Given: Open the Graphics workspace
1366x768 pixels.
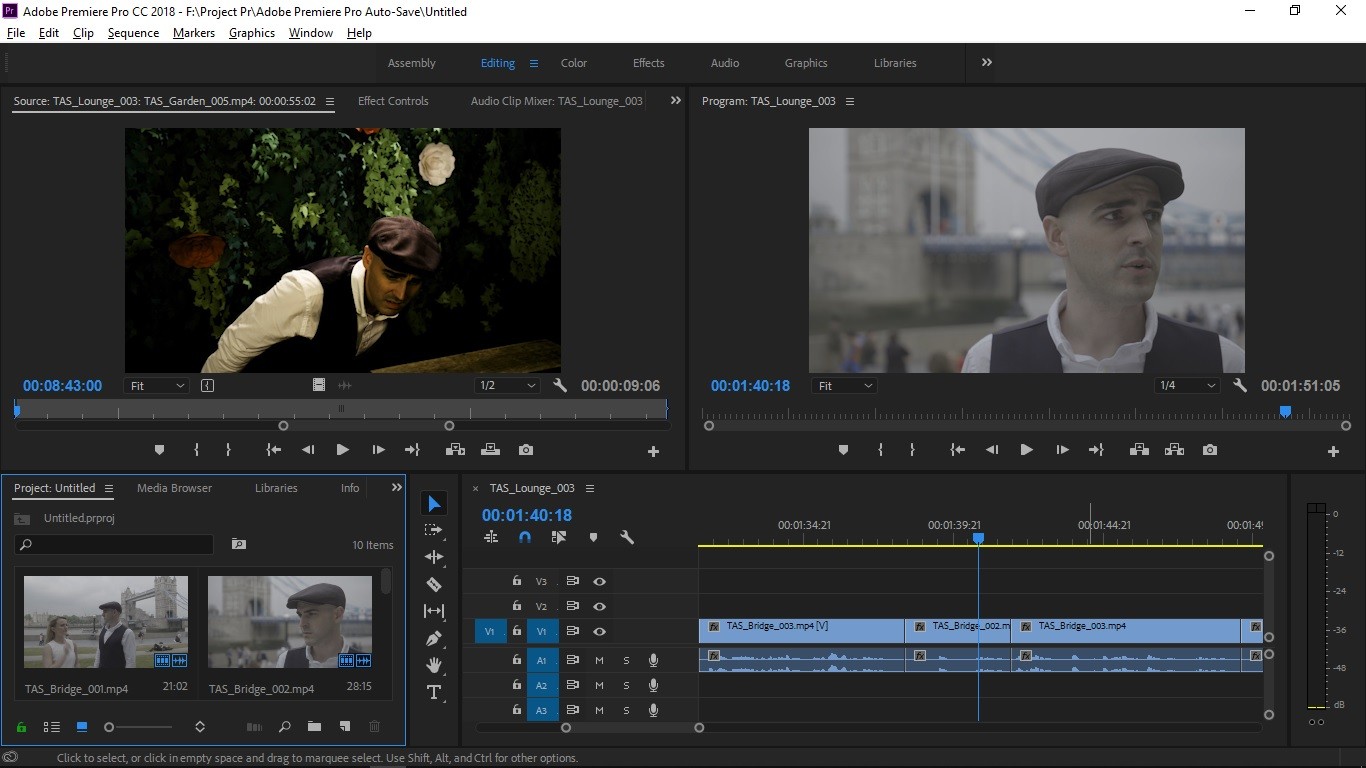Looking at the screenshot, I should (806, 63).
